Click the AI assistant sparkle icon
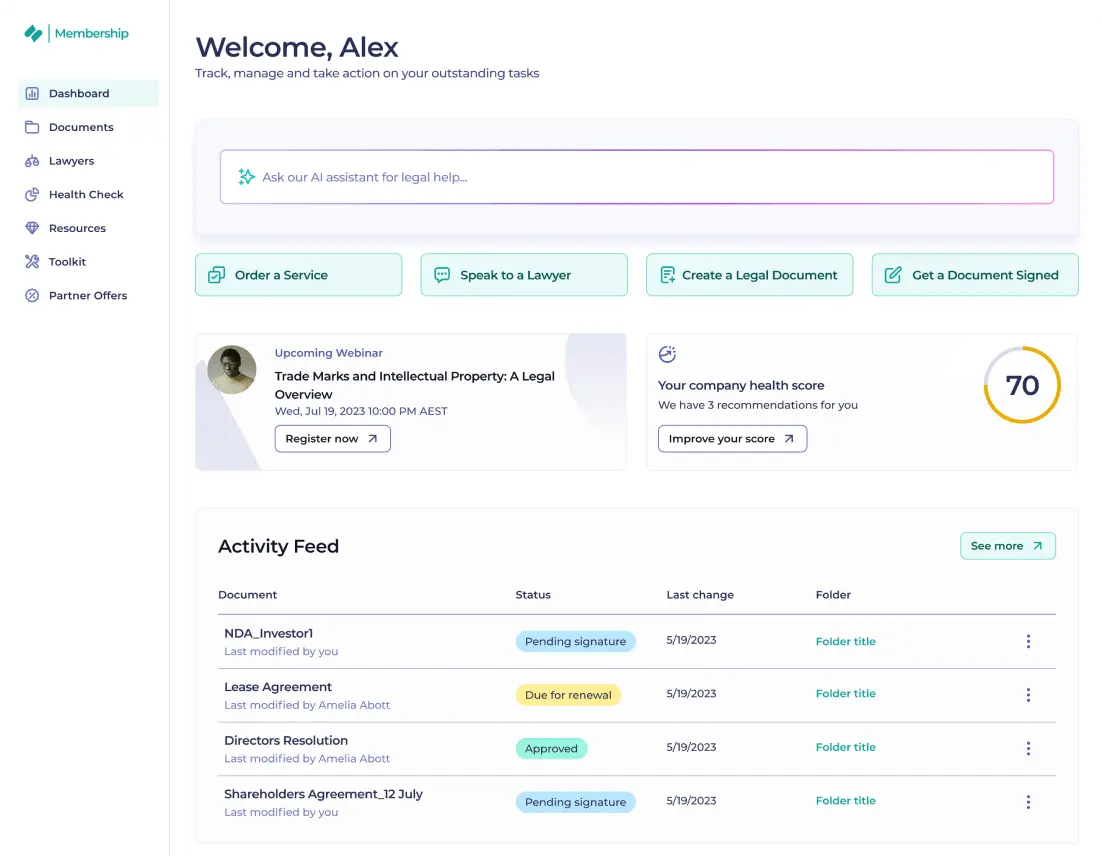Viewport: 1102px width, 856px height. click(243, 177)
